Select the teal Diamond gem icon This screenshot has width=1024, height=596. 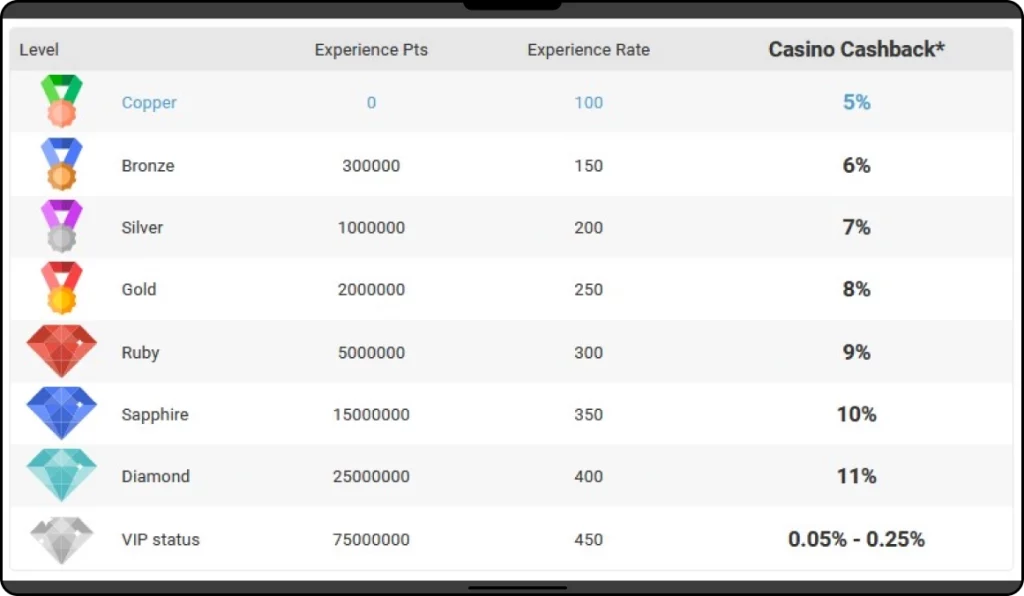[x=61, y=475]
